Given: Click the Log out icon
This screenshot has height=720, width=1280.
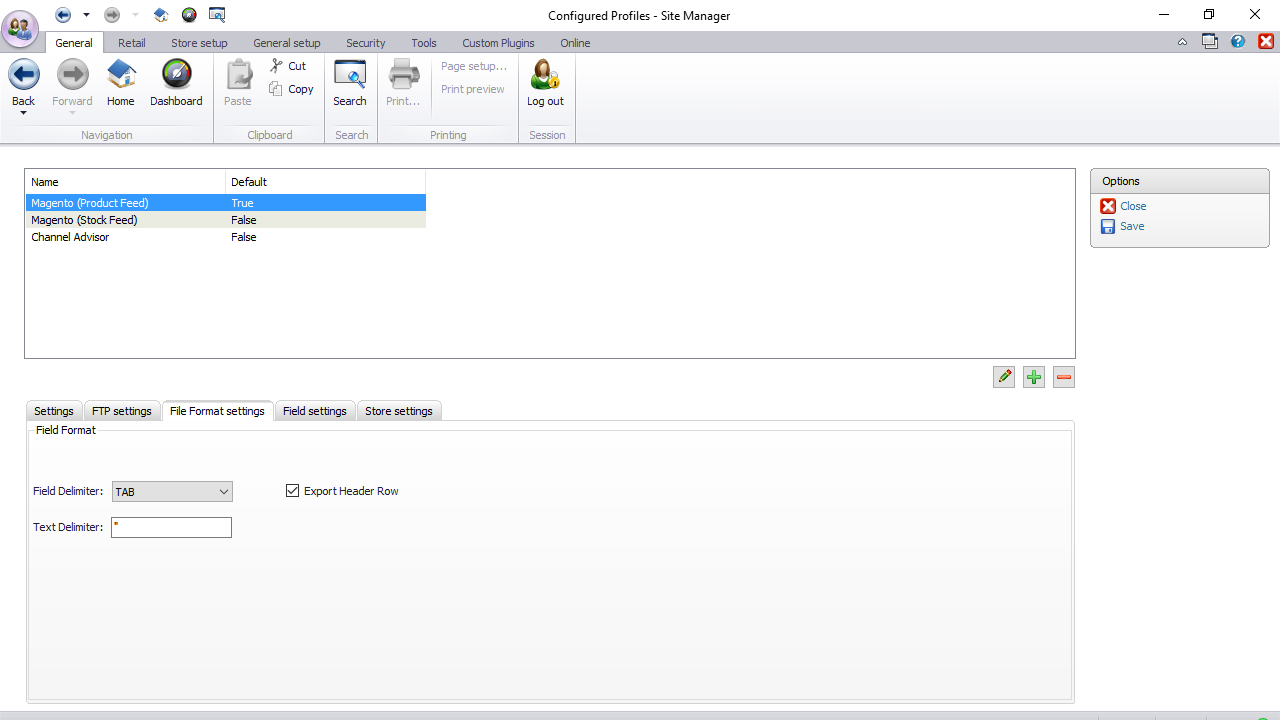Looking at the screenshot, I should click(x=545, y=75).
